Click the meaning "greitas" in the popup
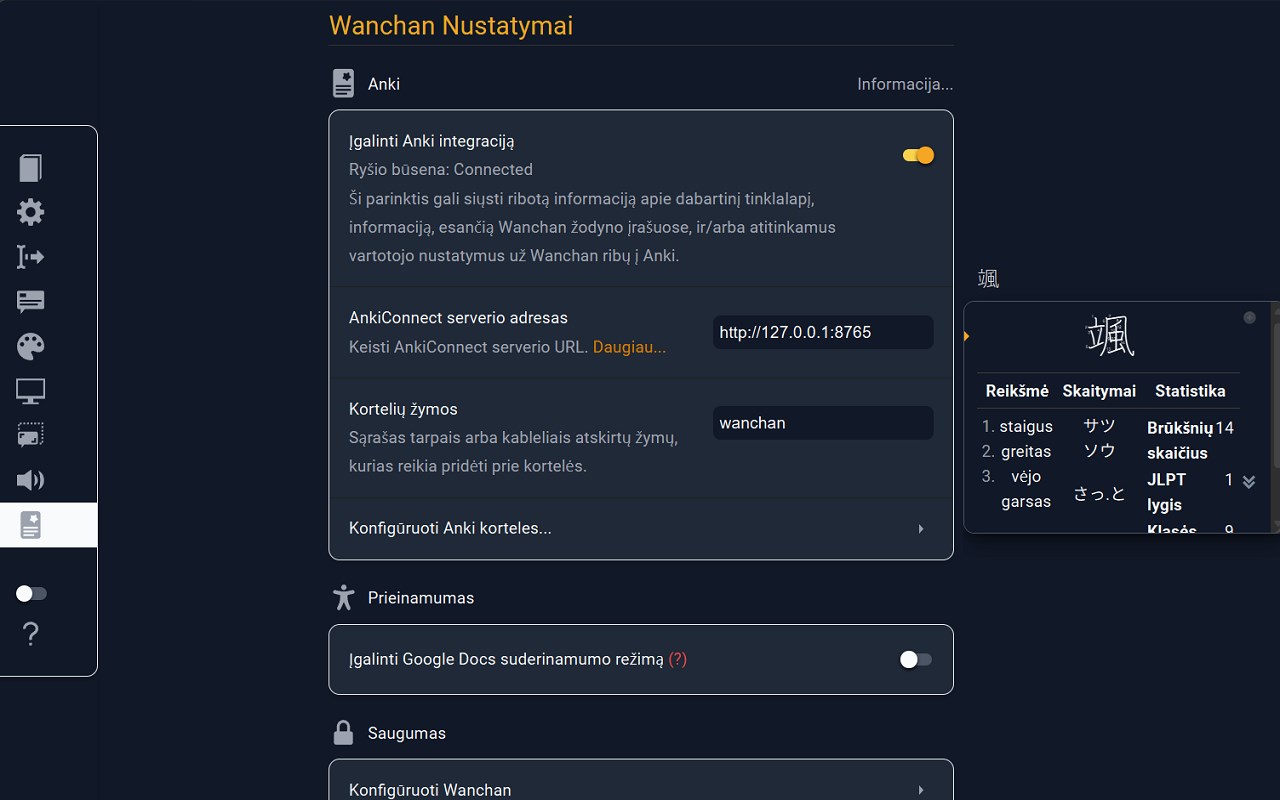Image resolution: width=1280 pixels, height=800 pixels. point(1026,451)
